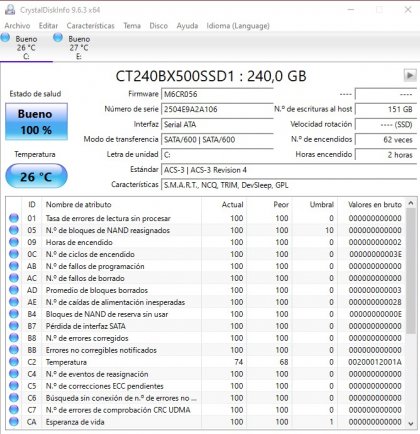
Task: Click the host writes value 151 GB
Action: coord(386,109)
